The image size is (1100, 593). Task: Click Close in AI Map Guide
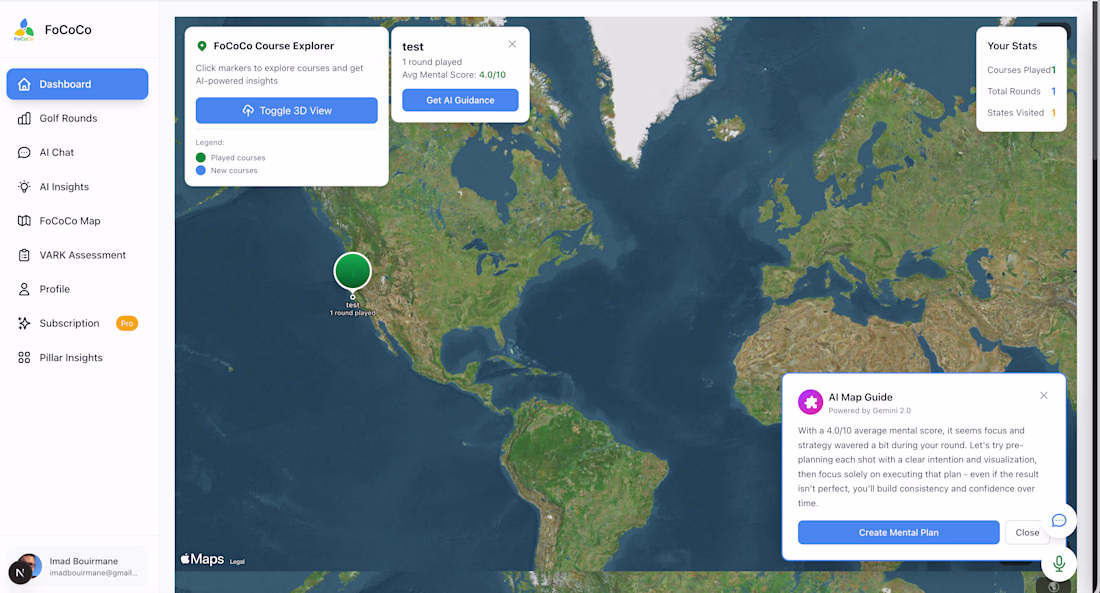pos(1027,533)
